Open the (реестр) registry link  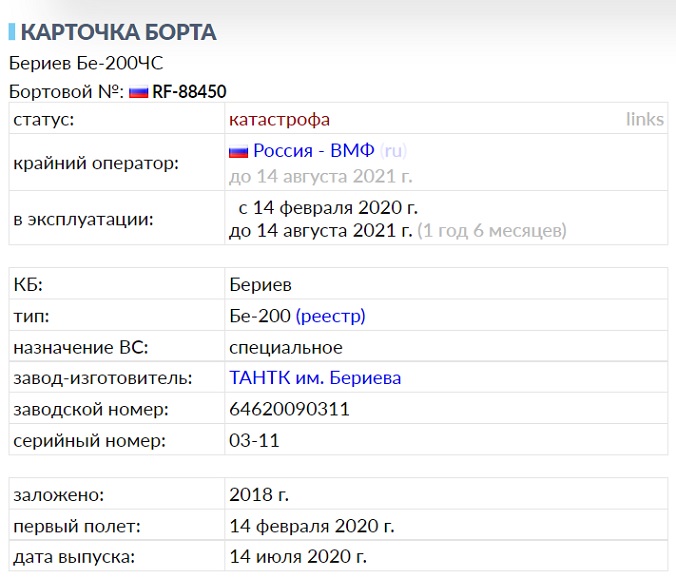coord(331,316)
